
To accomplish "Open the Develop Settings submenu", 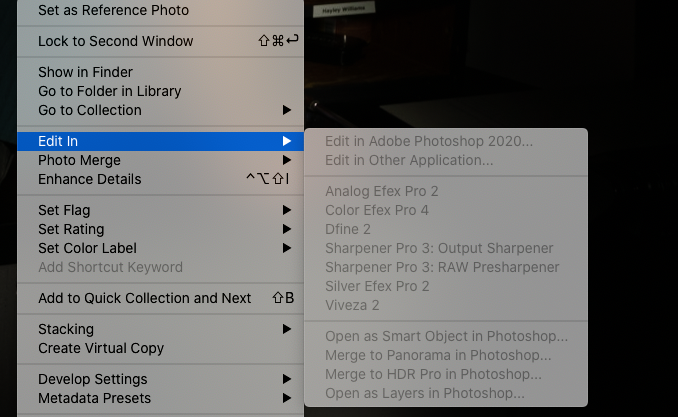I will [93, 379].
